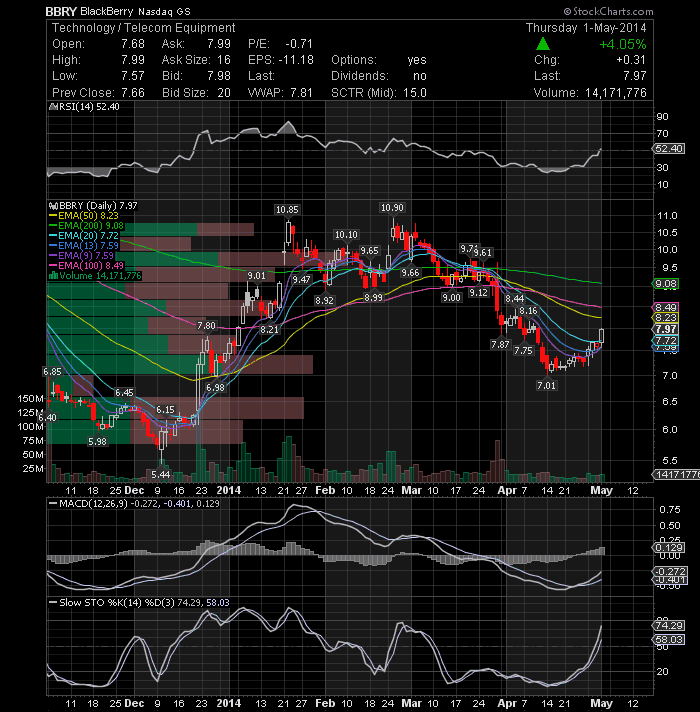Click the green 9.08 price axis tag
This screenshot has height=712, width=700.
point(665,284)
